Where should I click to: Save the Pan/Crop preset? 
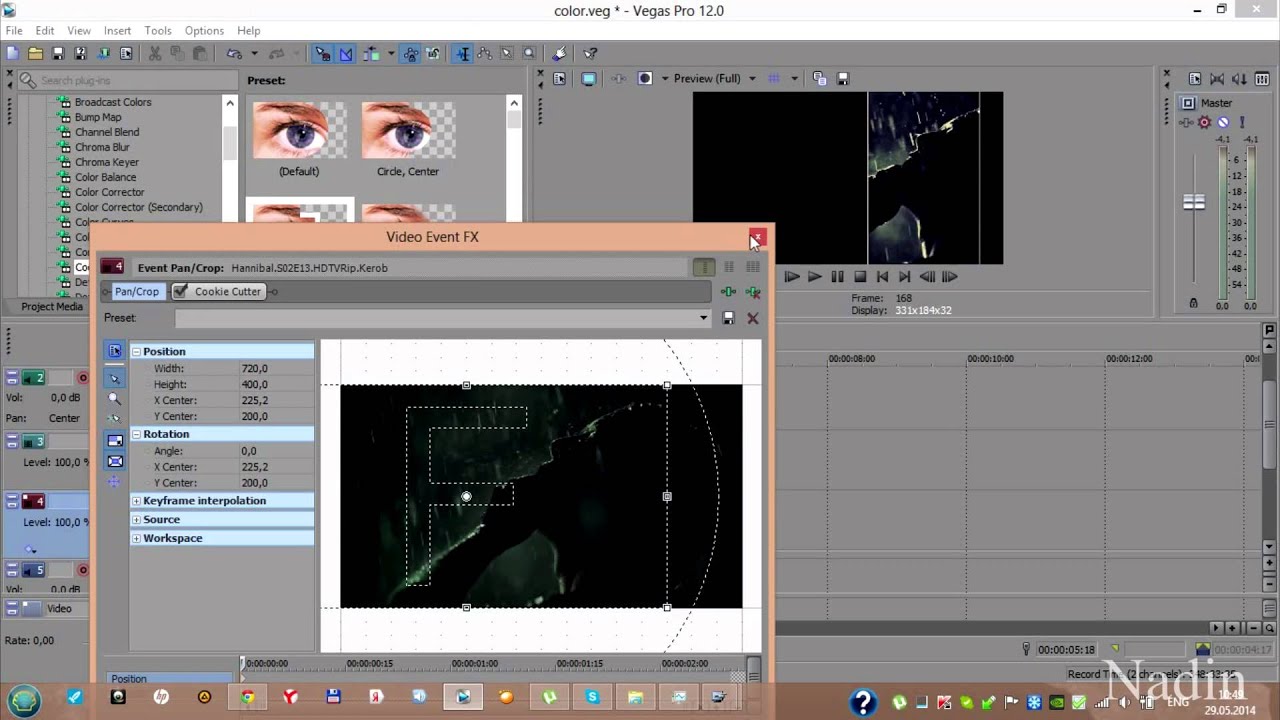point(728,318)
